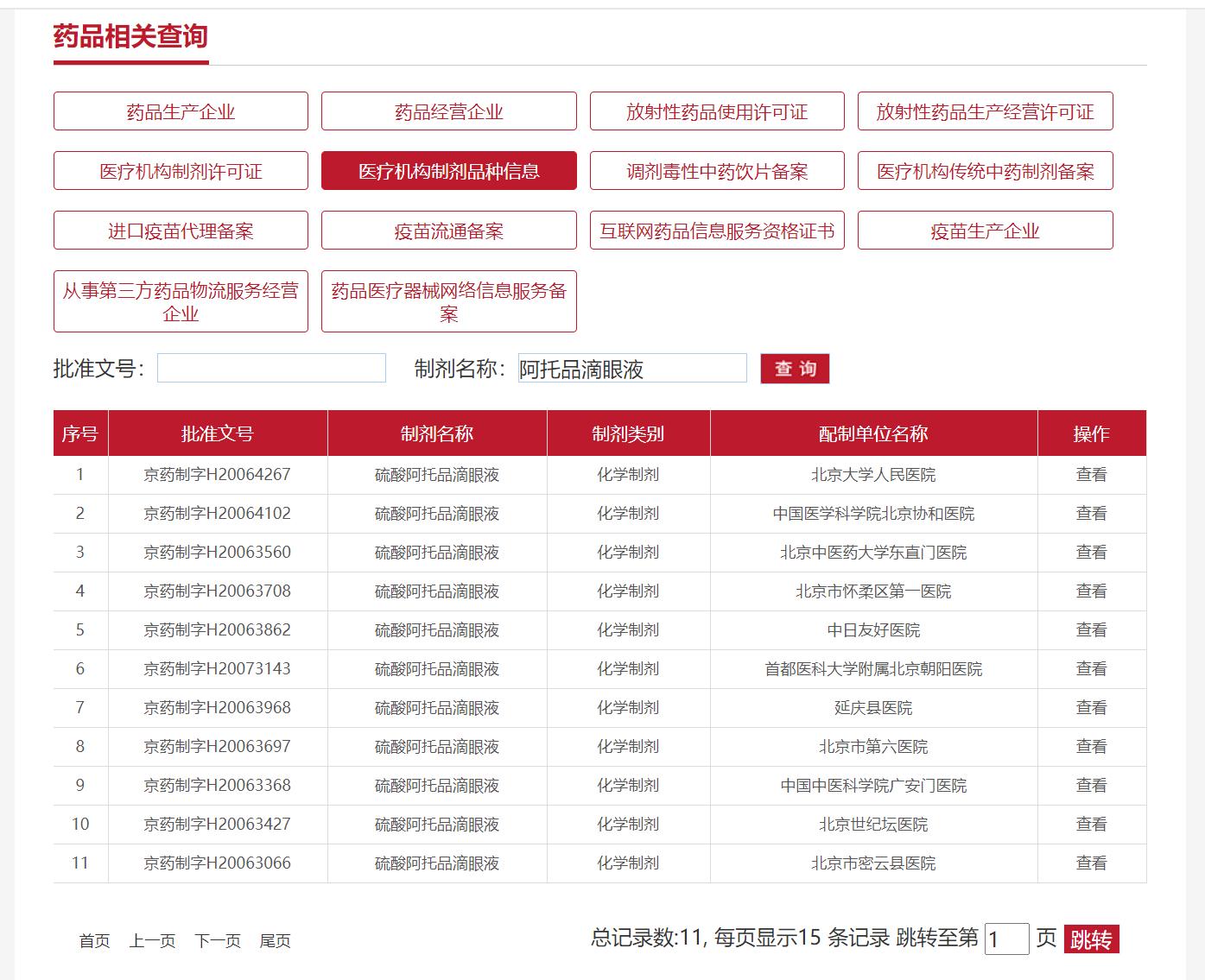View details for 延庆县医院 record

[1093, 707]
